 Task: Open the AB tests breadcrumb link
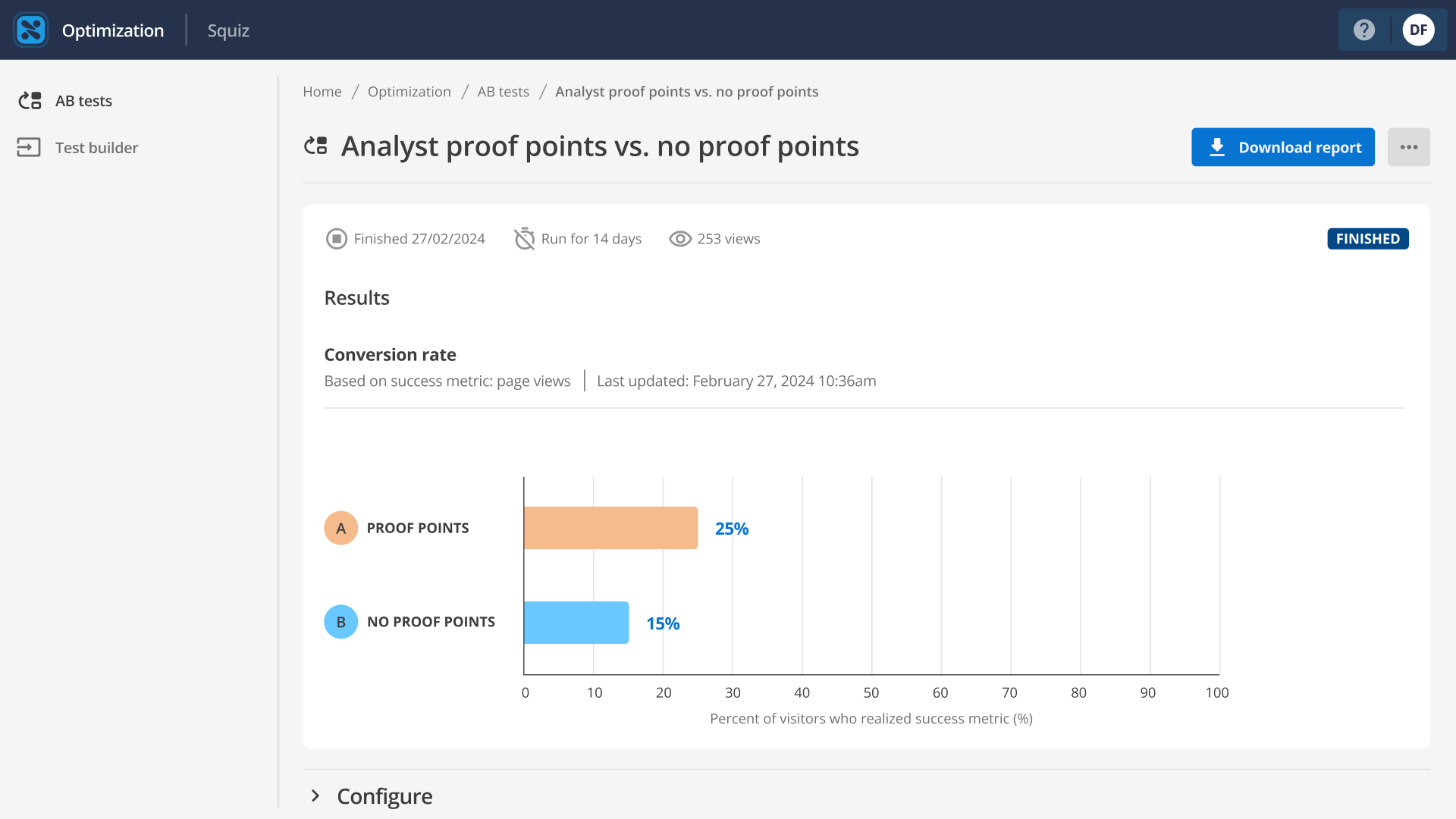coord(503,92)
